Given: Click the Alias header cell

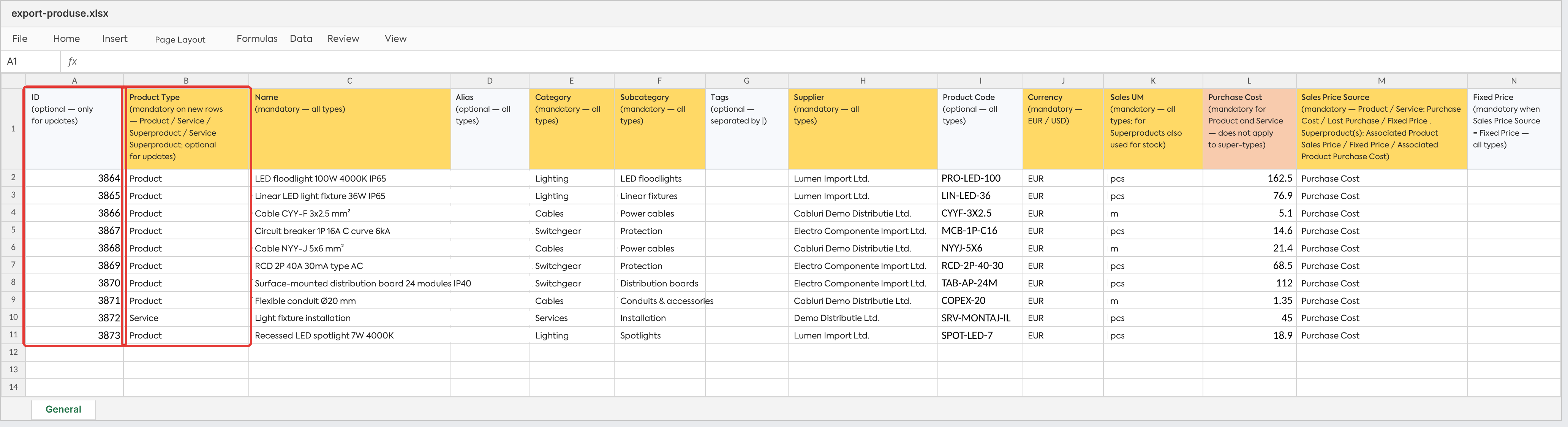Looking at the screenshot, I should pyautogui.click(x=490, y=128).
